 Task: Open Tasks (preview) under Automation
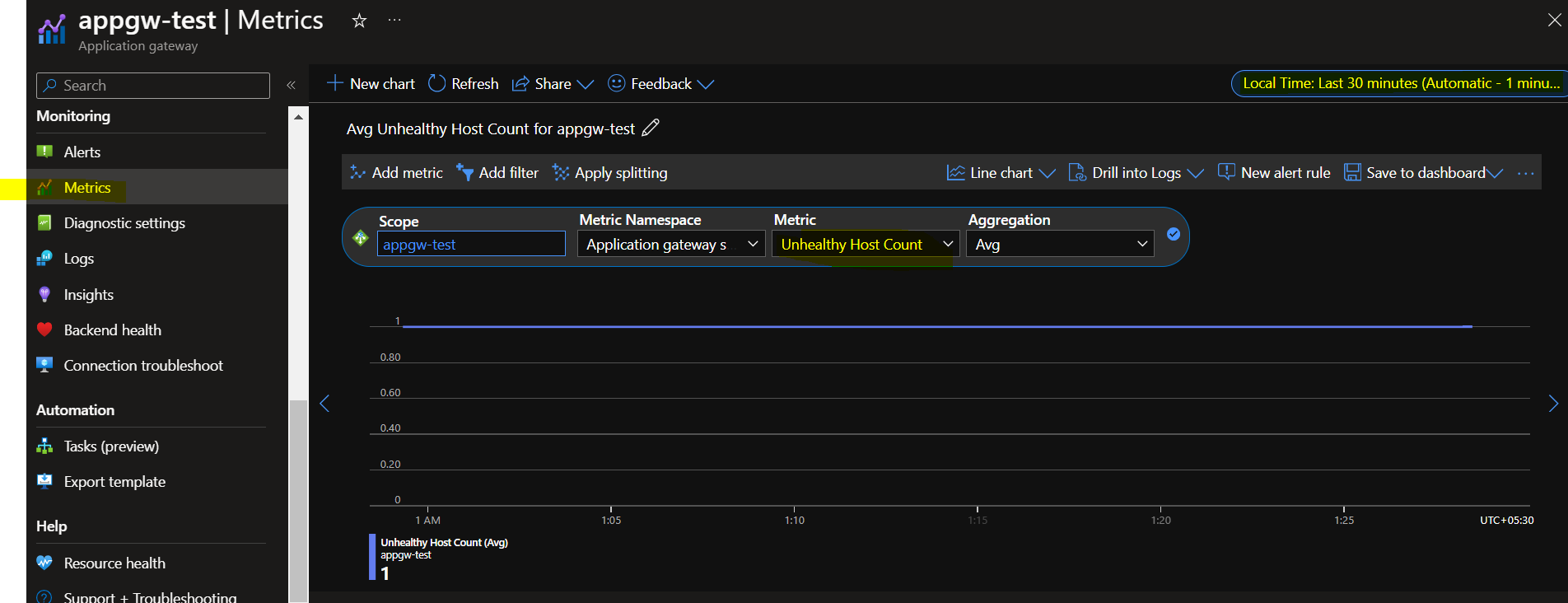coord(111,446)
